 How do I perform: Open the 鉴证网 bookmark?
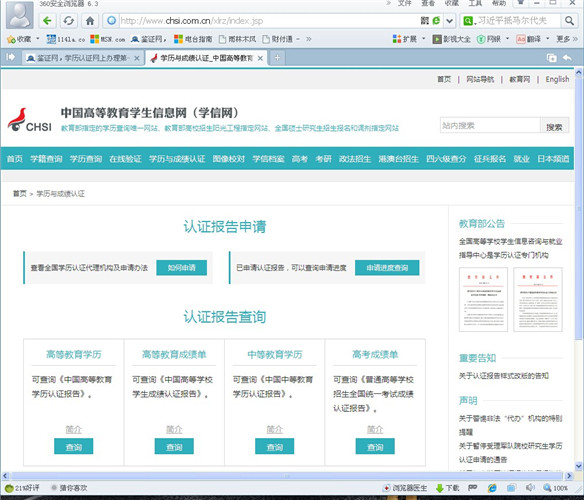(148, 39)
